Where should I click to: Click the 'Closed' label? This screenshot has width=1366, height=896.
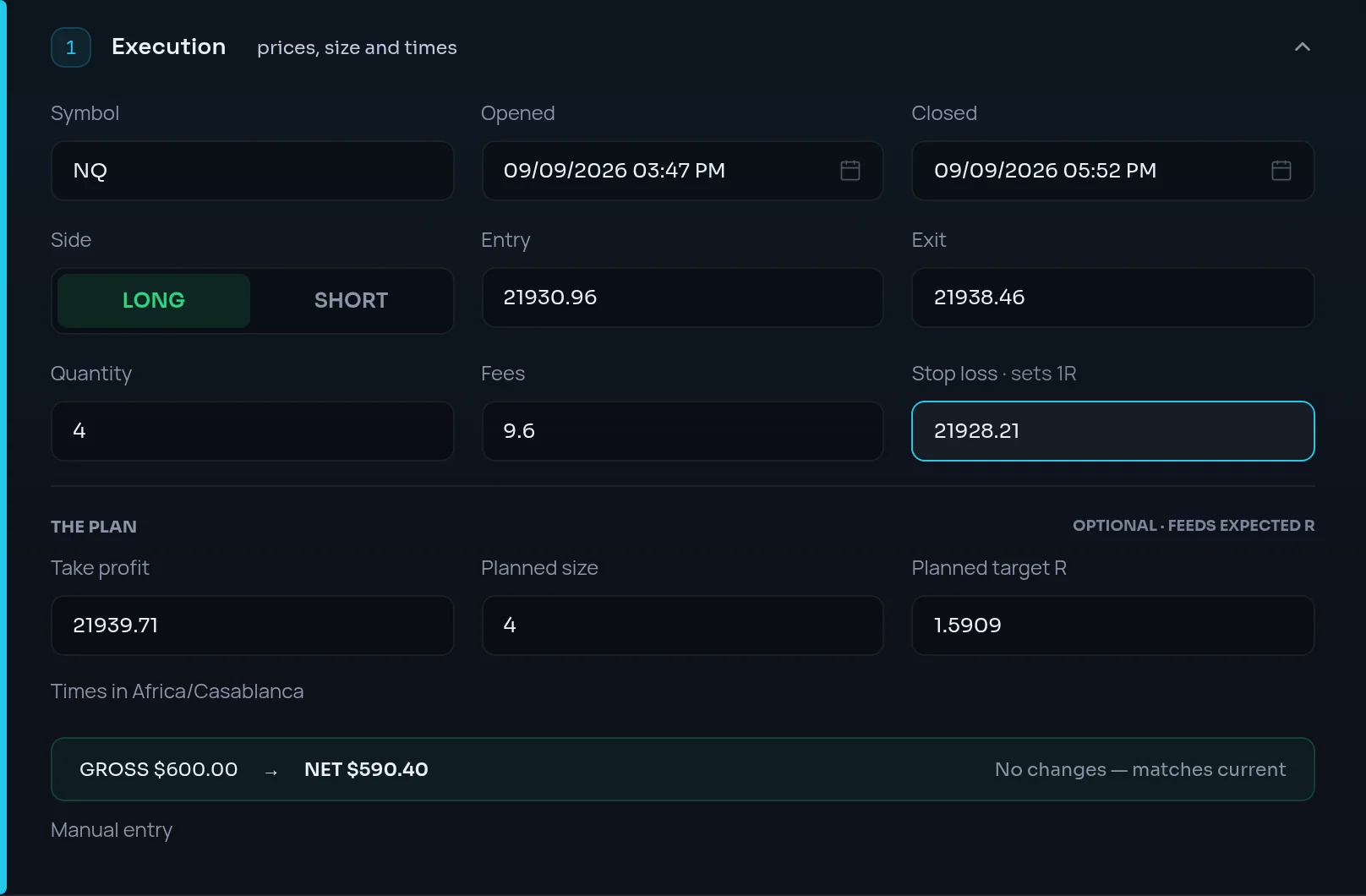(x=944, y=113)
